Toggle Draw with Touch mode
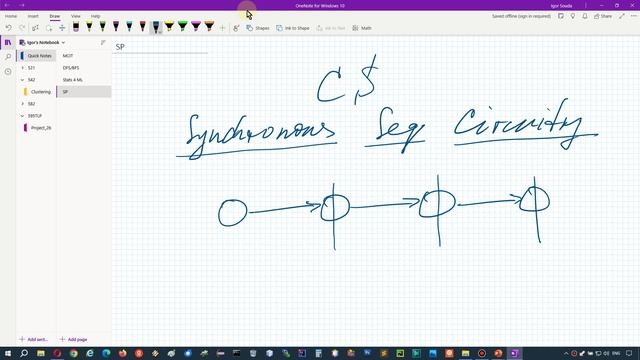 pyautogui.click(x=236, y=28)
